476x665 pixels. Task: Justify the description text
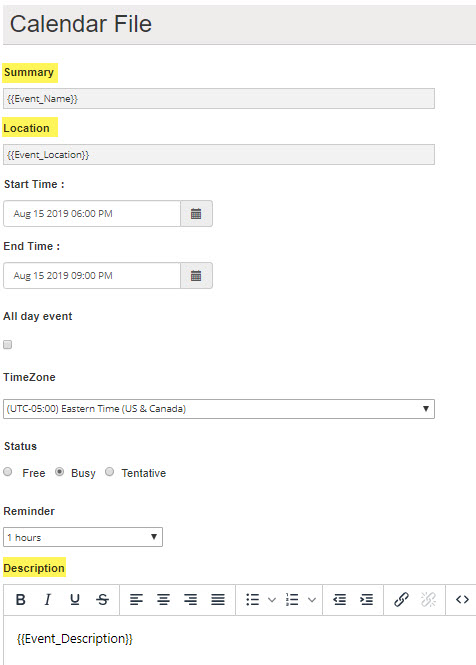(218, 599)
